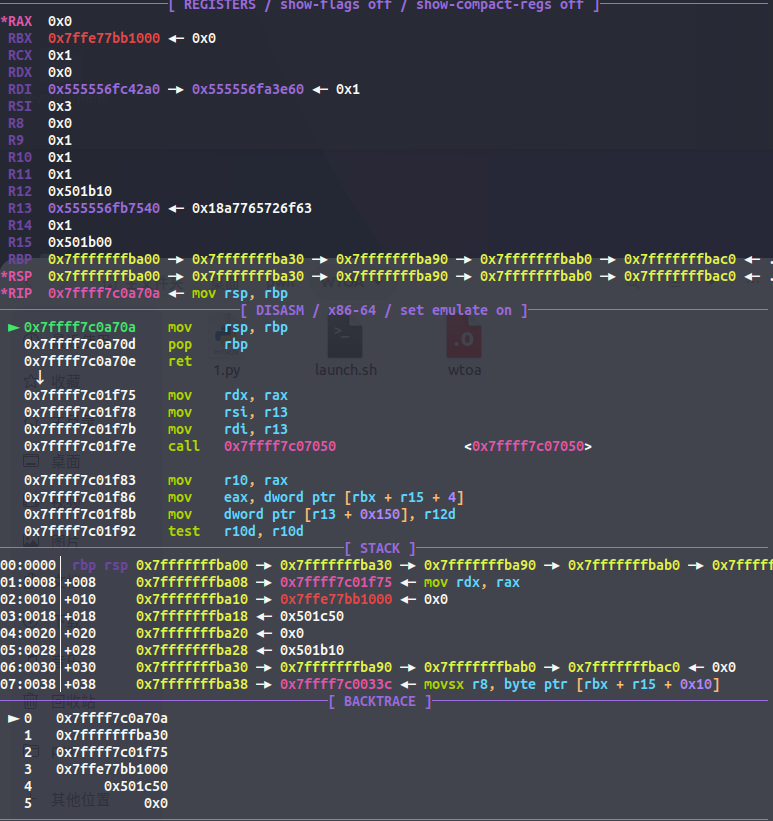Click the <0x7ffff7c07050> annotation on call line
Viewport: 773px width, 821px height.
pos(528,447)
